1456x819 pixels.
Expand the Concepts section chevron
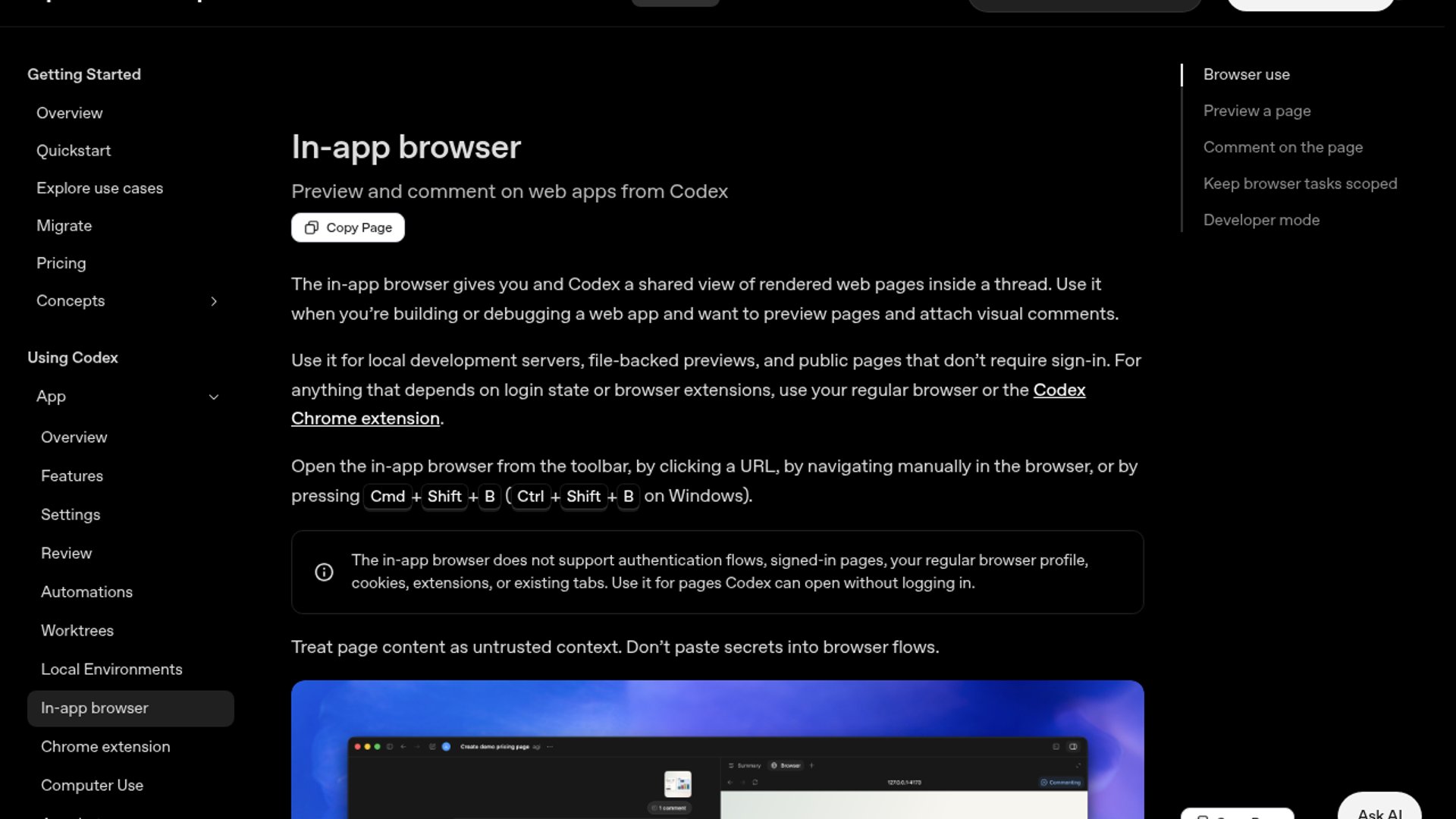click(x=214, y=301)
